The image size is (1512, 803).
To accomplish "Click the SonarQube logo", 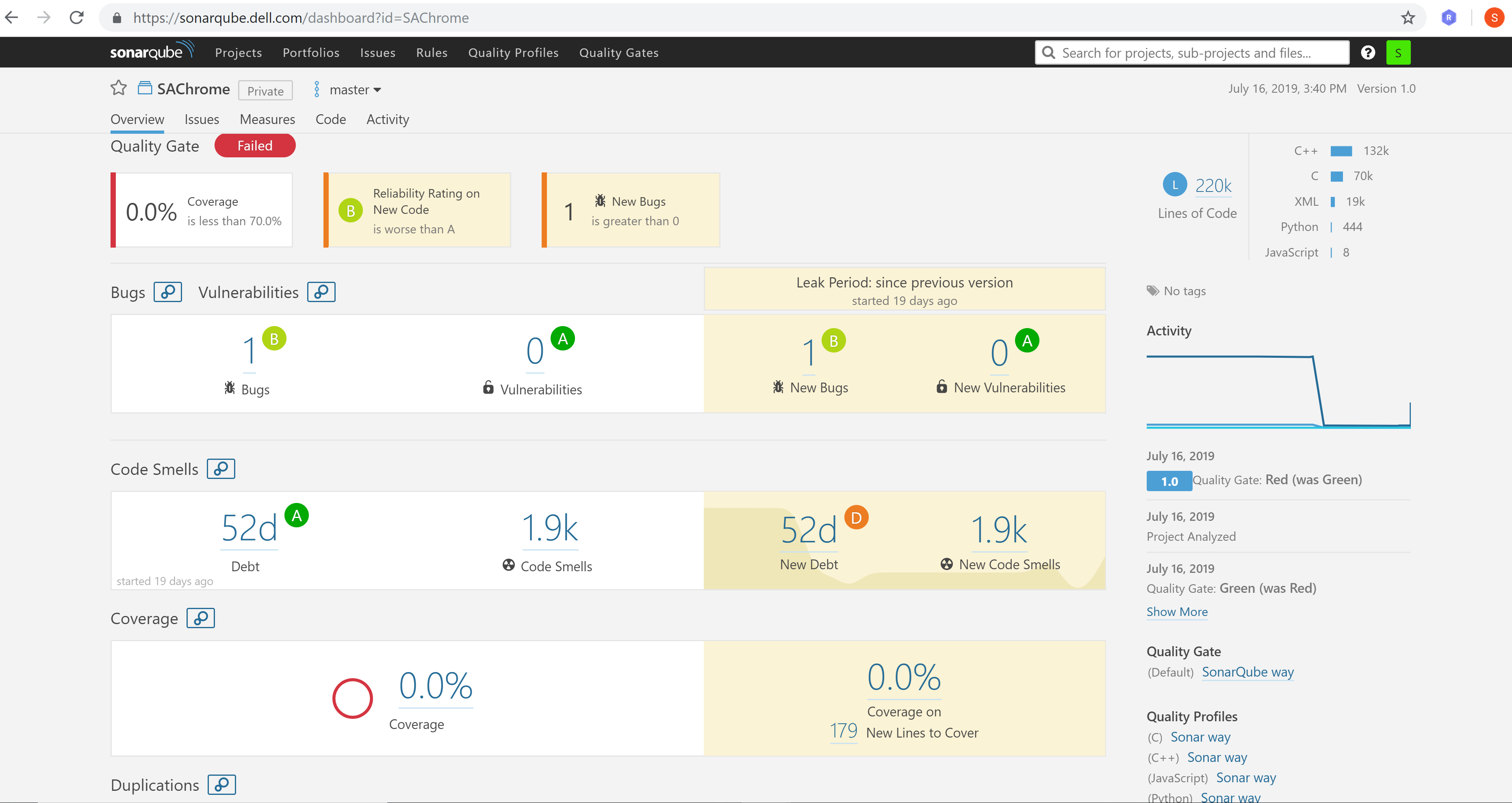I will (152, 52).
